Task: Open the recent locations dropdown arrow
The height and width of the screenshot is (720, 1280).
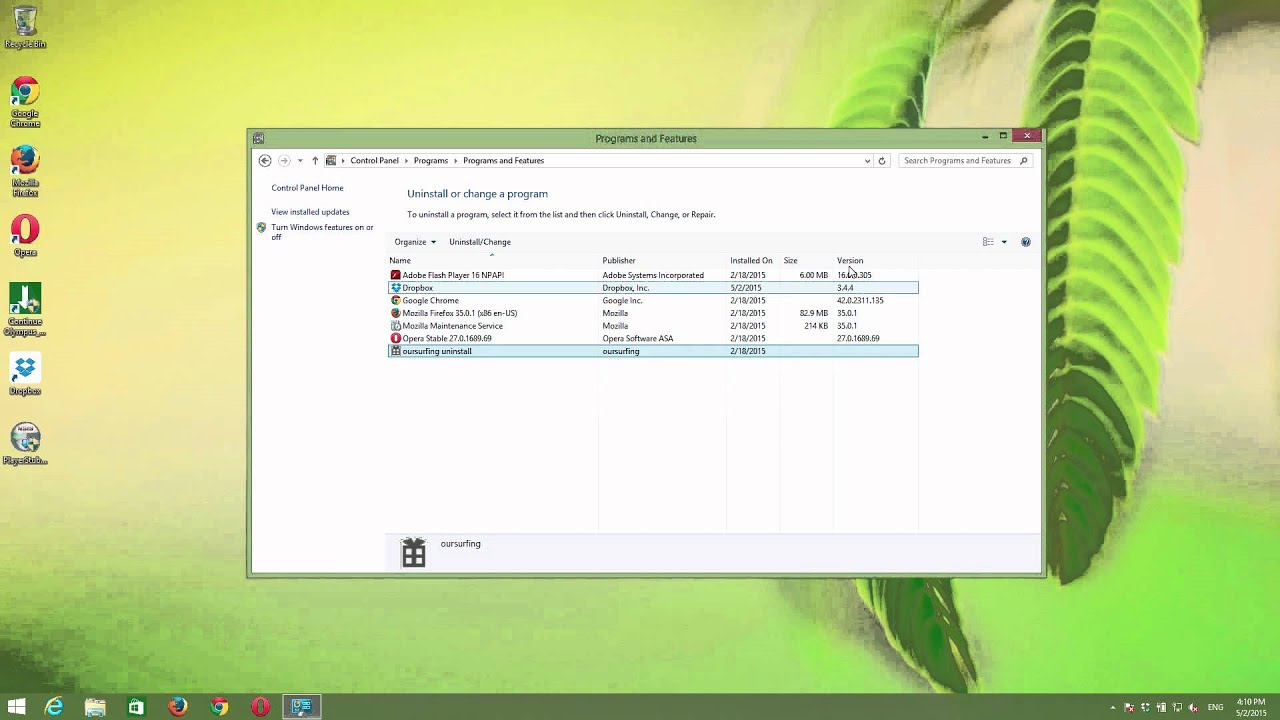Action: (x=300, y=161)
